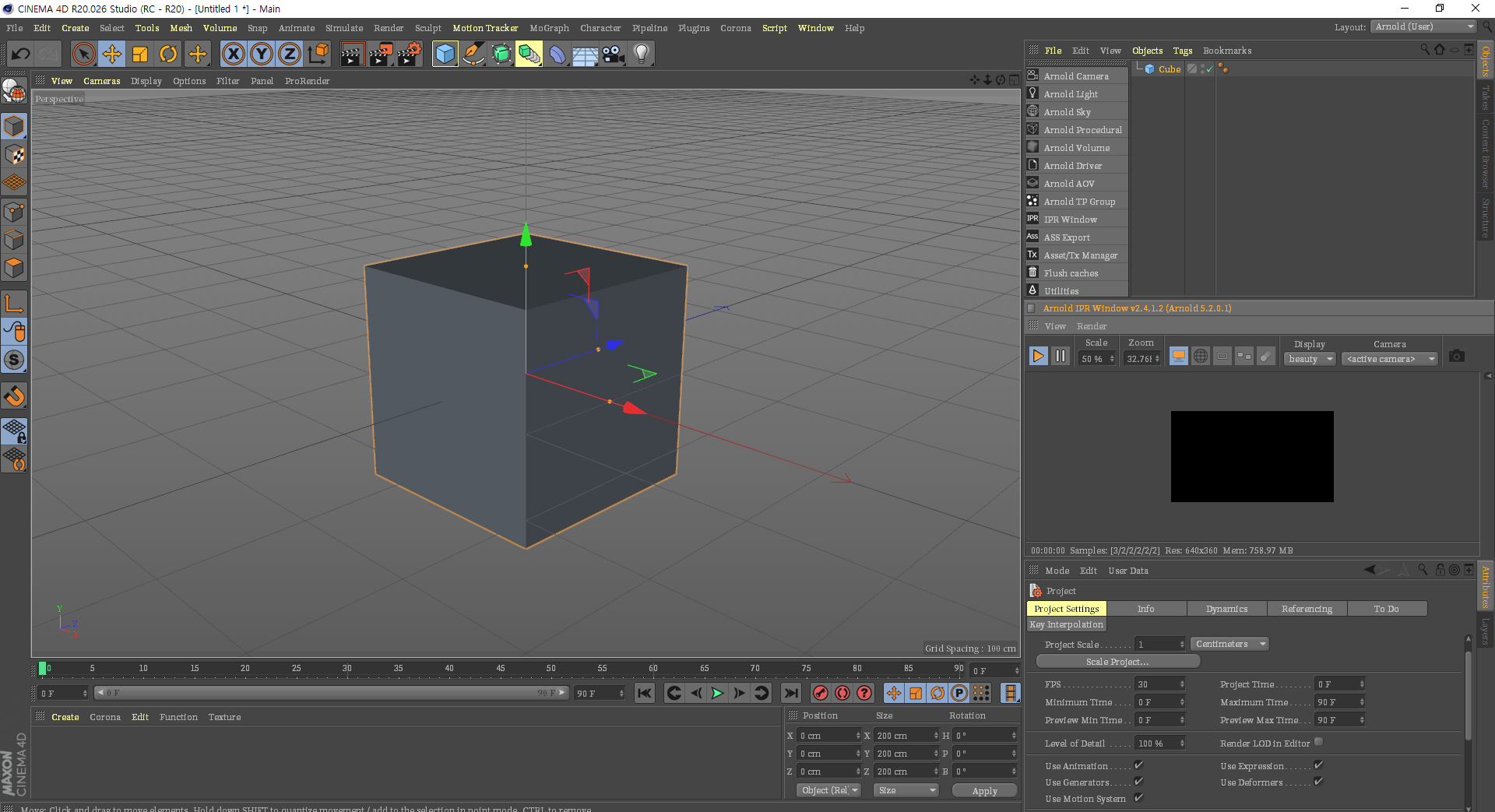Switch to the Dynamics tab

1226,609
